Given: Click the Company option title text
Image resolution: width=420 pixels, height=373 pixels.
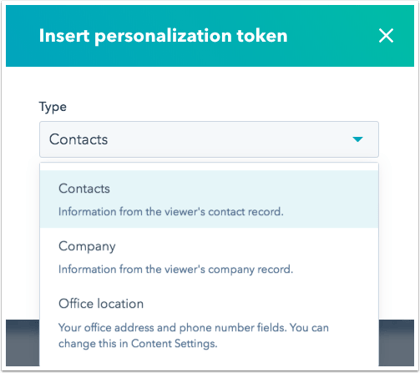Looking at the screenshot, I should [x=87, y=247].
